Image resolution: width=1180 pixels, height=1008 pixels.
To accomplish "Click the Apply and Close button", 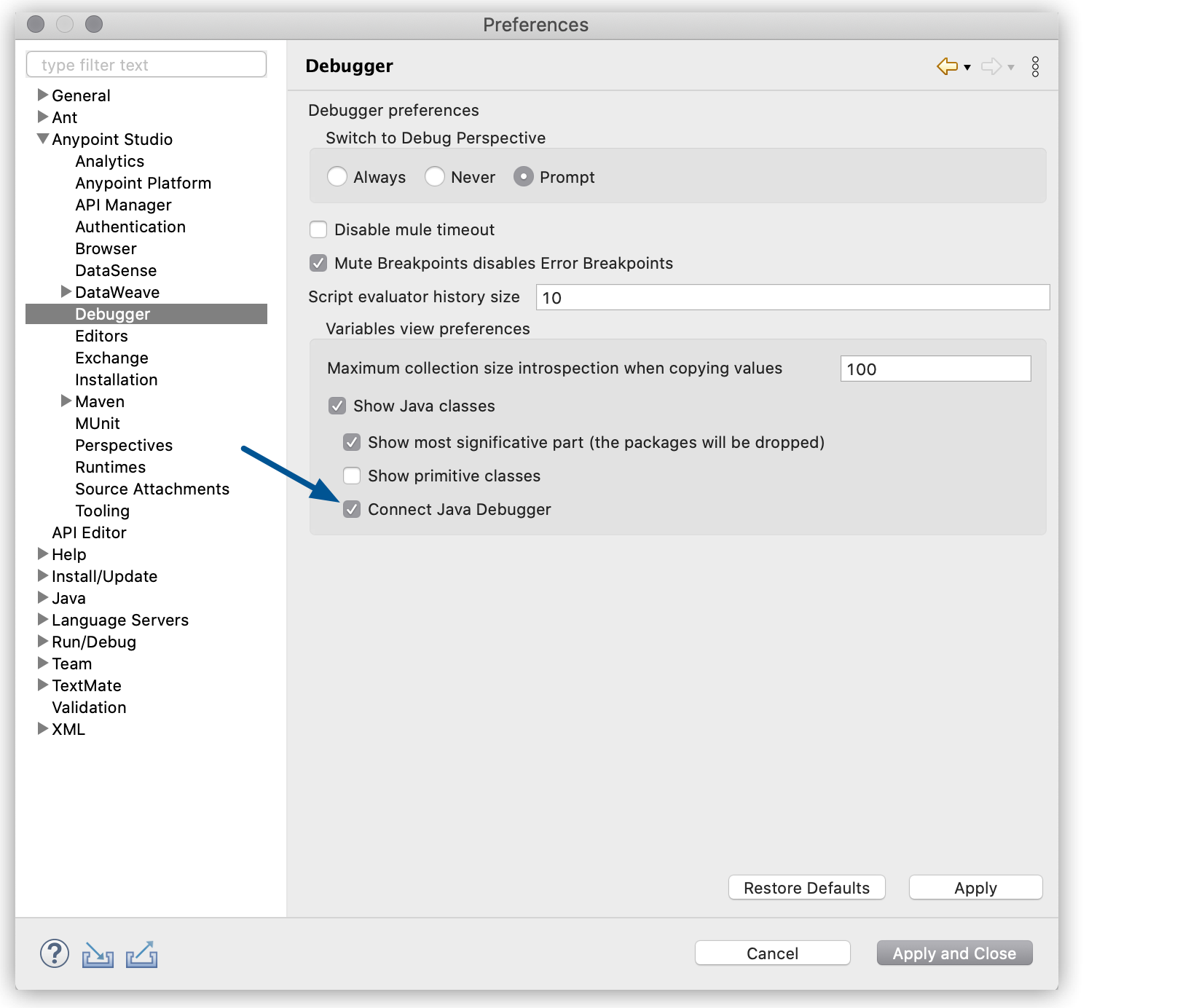I will (954, 953).
